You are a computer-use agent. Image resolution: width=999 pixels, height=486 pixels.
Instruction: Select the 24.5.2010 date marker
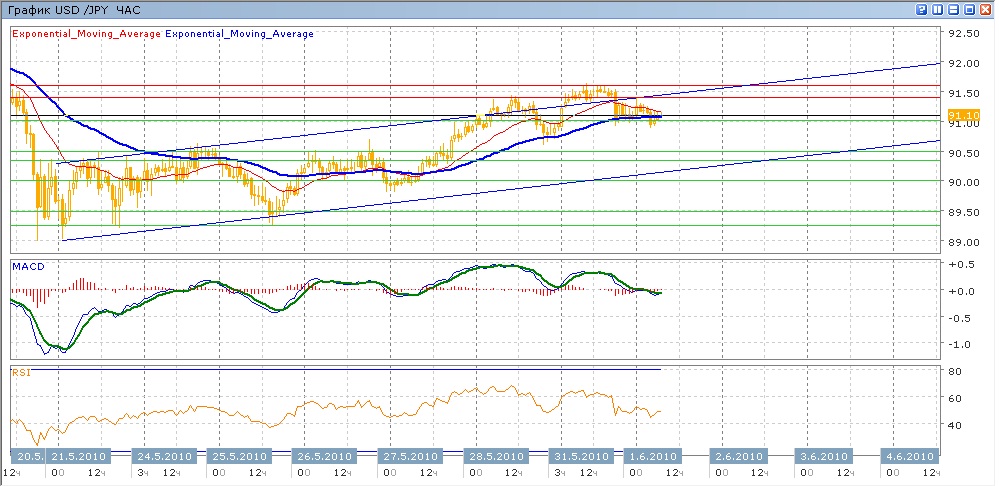pyautogui.click(x=162, y=456)
